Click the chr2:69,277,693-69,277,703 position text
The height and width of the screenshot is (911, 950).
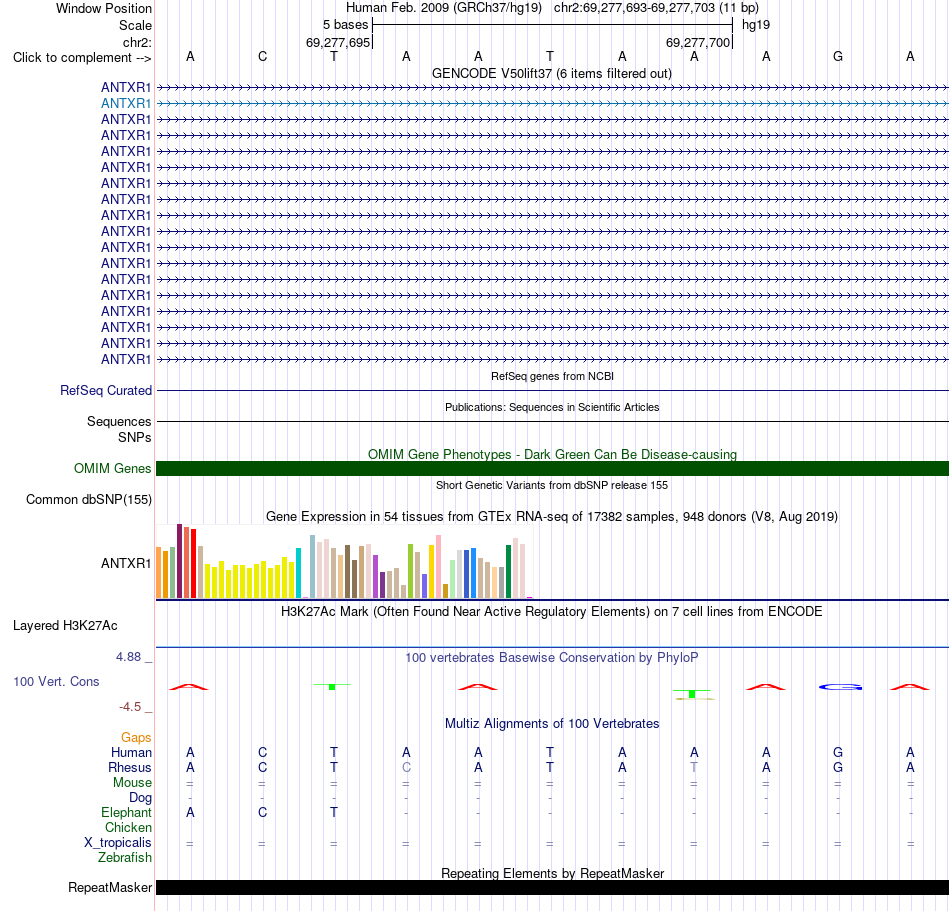pyautogui.click(x=634, y=8)
